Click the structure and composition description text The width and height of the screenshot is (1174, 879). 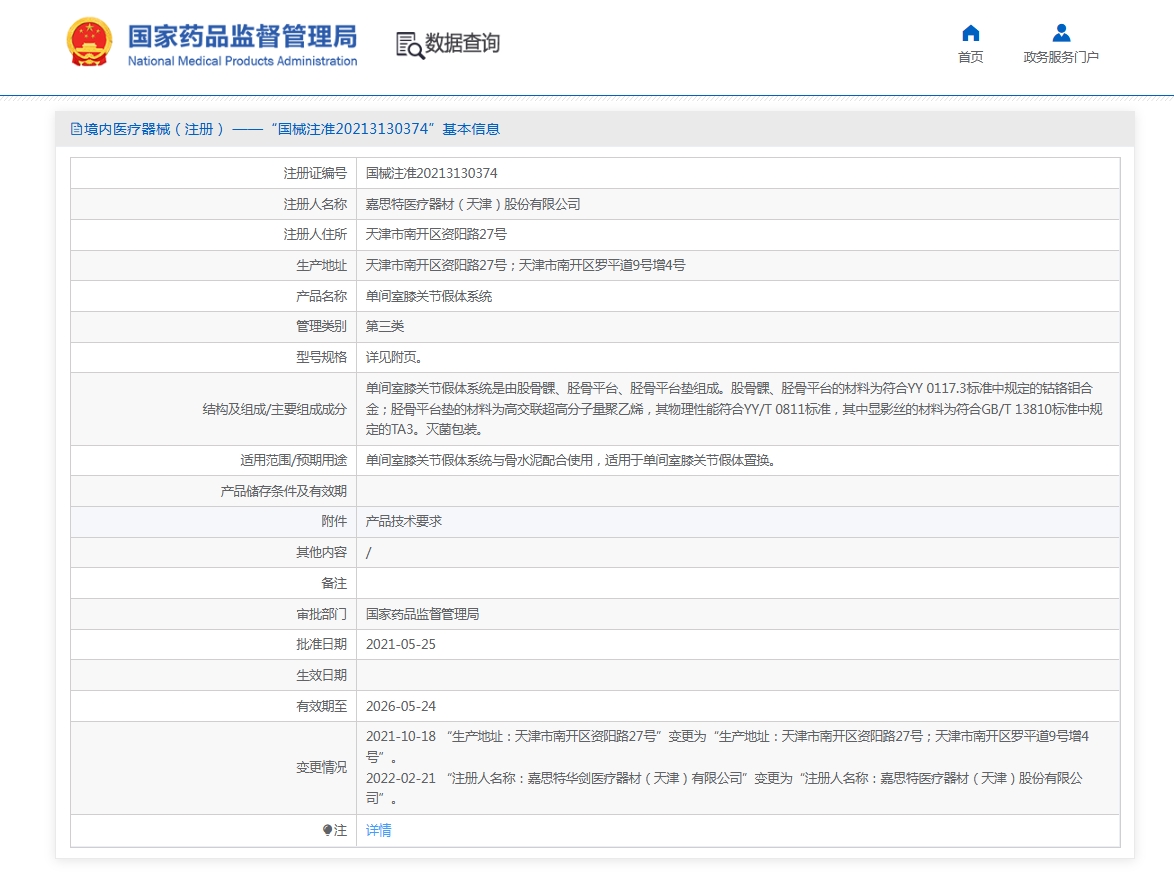click(734, 409)
